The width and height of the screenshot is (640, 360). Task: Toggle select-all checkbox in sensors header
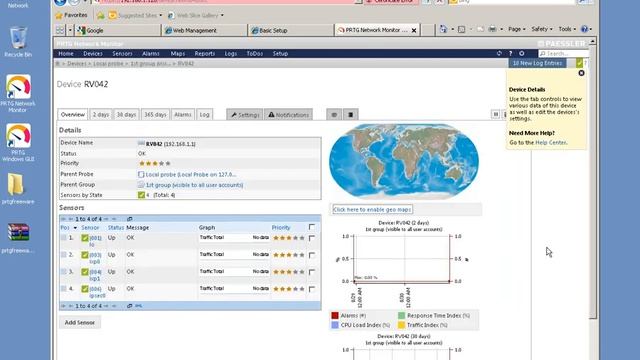pyautogui.click(x=312, y=227)
